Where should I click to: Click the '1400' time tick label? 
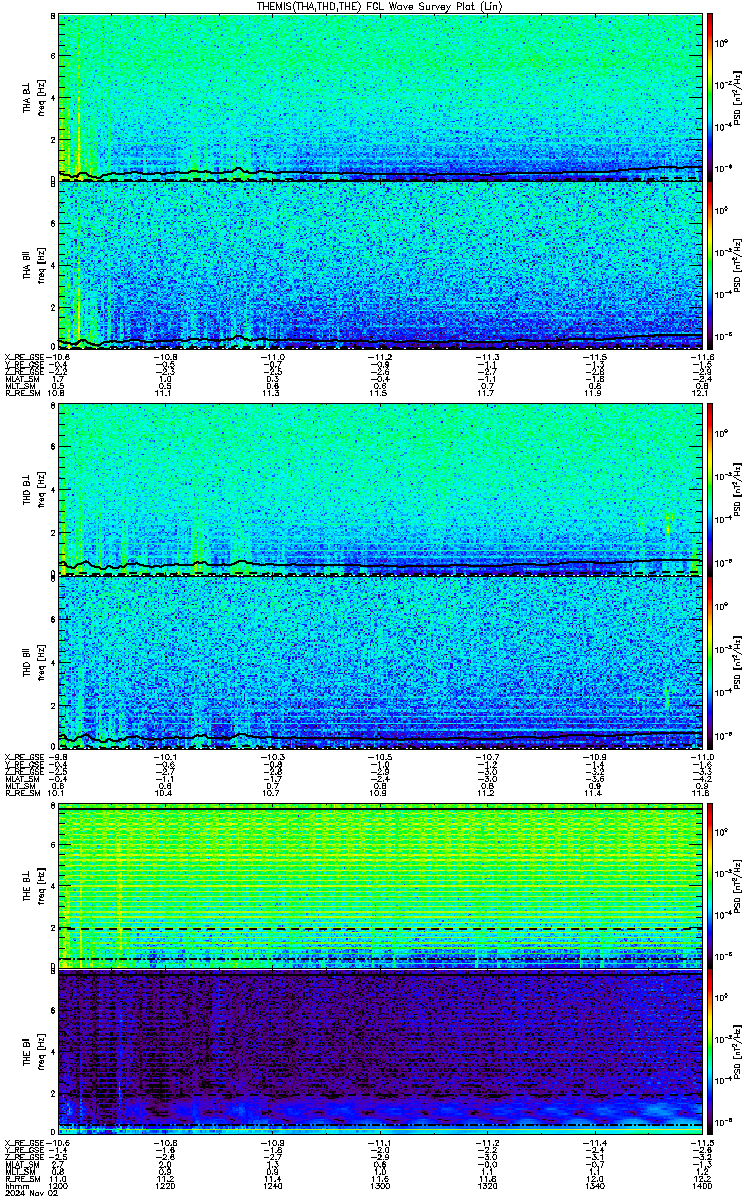click(x=701, y=1187)
